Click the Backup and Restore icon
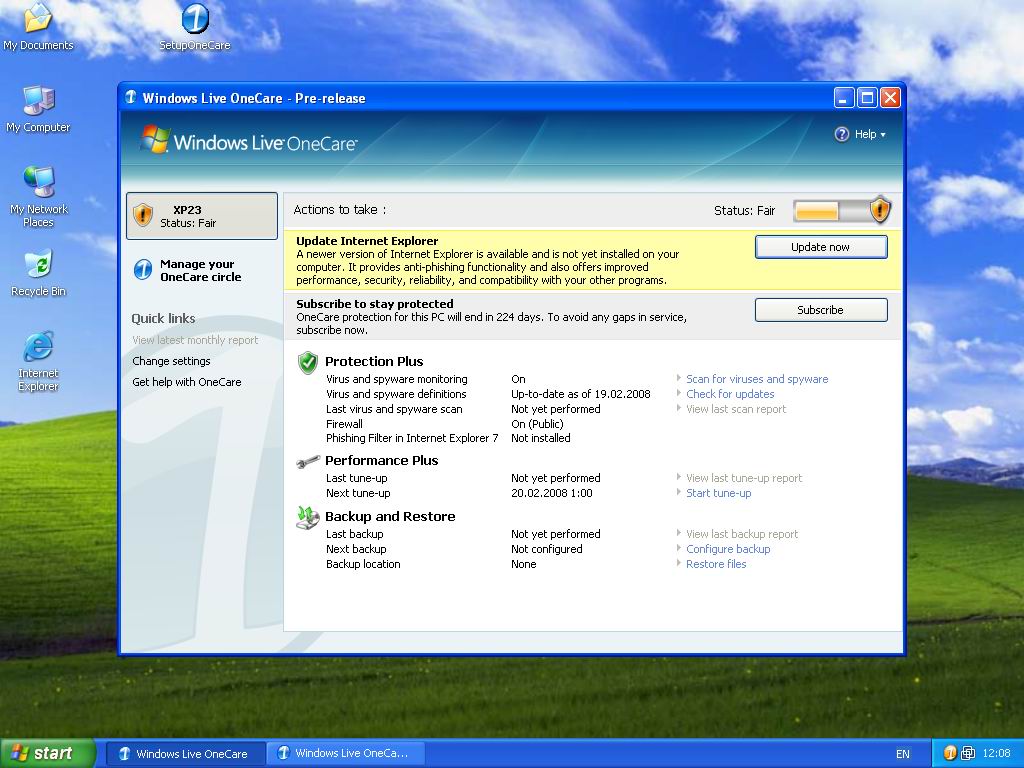The image size is (1024, 768). 307,517
